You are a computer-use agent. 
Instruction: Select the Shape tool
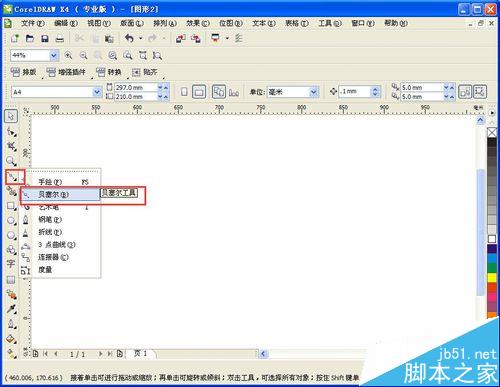tap(11, 132)
